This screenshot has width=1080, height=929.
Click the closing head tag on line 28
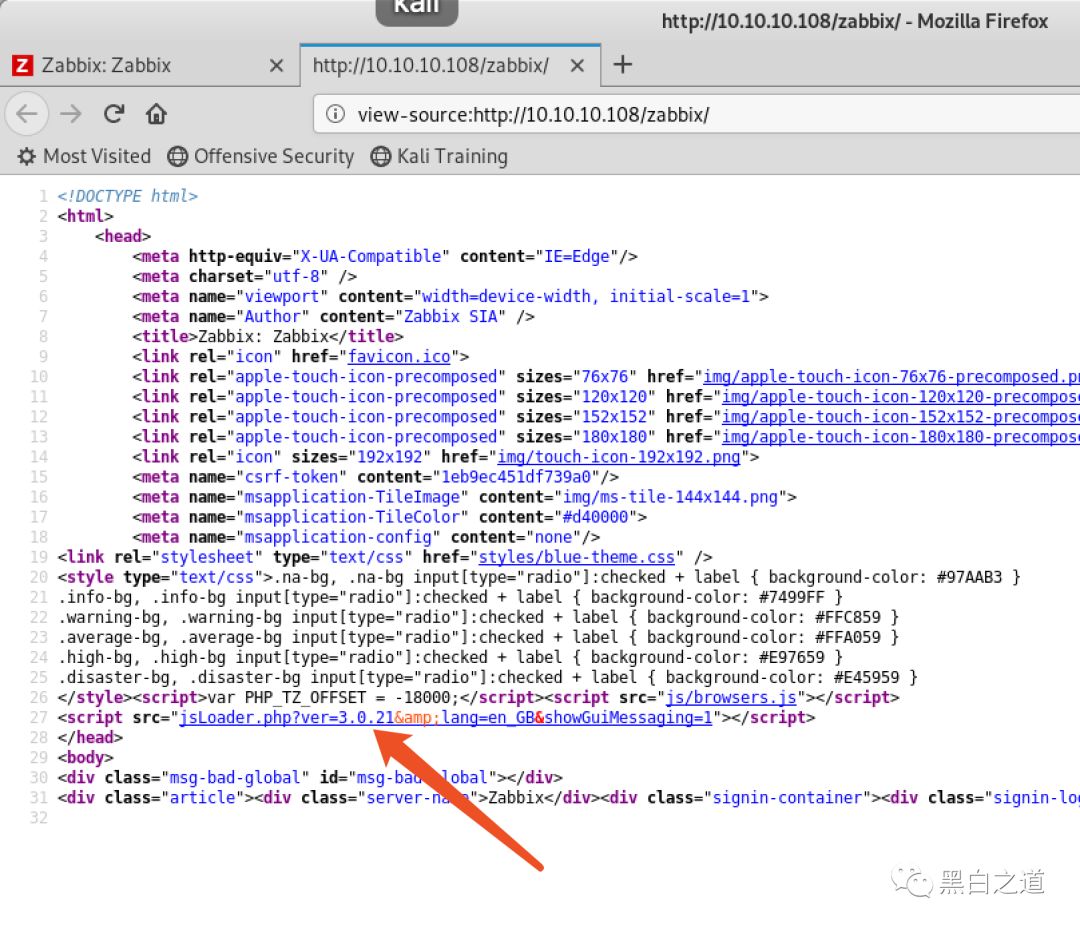[x=90, y=738]
